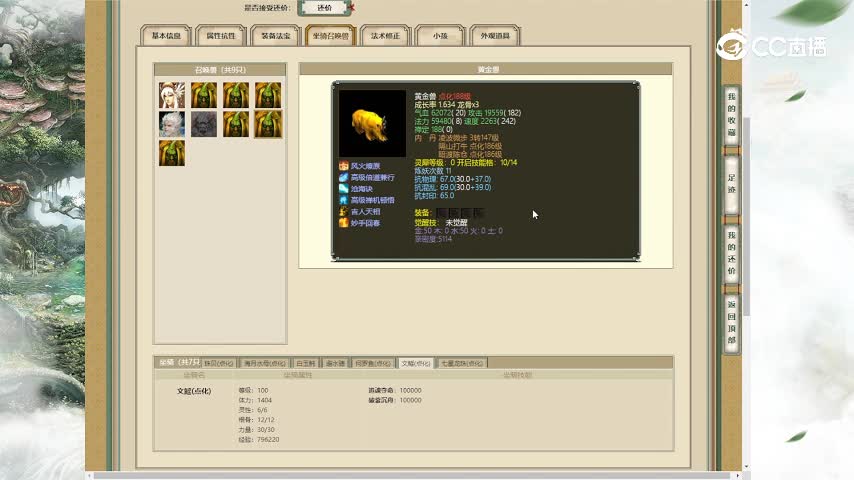Click the 披星沉舟 100000 mount skill
This screenshot has width=854, height=480.
pyautogui.click(x=395, y=400)
